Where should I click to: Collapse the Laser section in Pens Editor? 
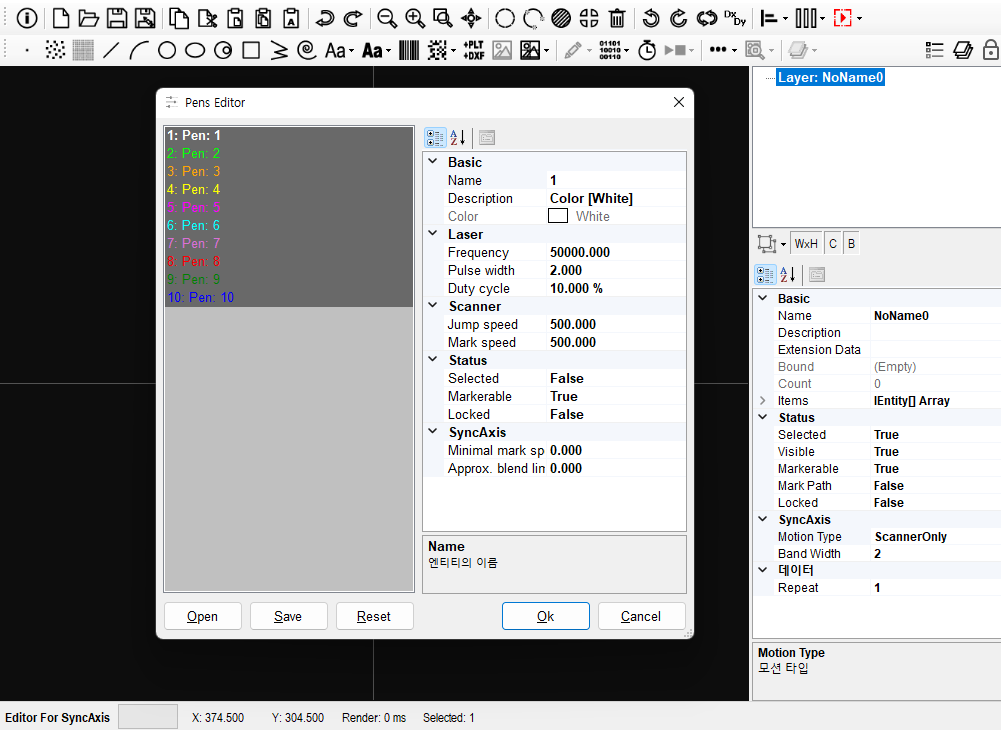point(433,234)
